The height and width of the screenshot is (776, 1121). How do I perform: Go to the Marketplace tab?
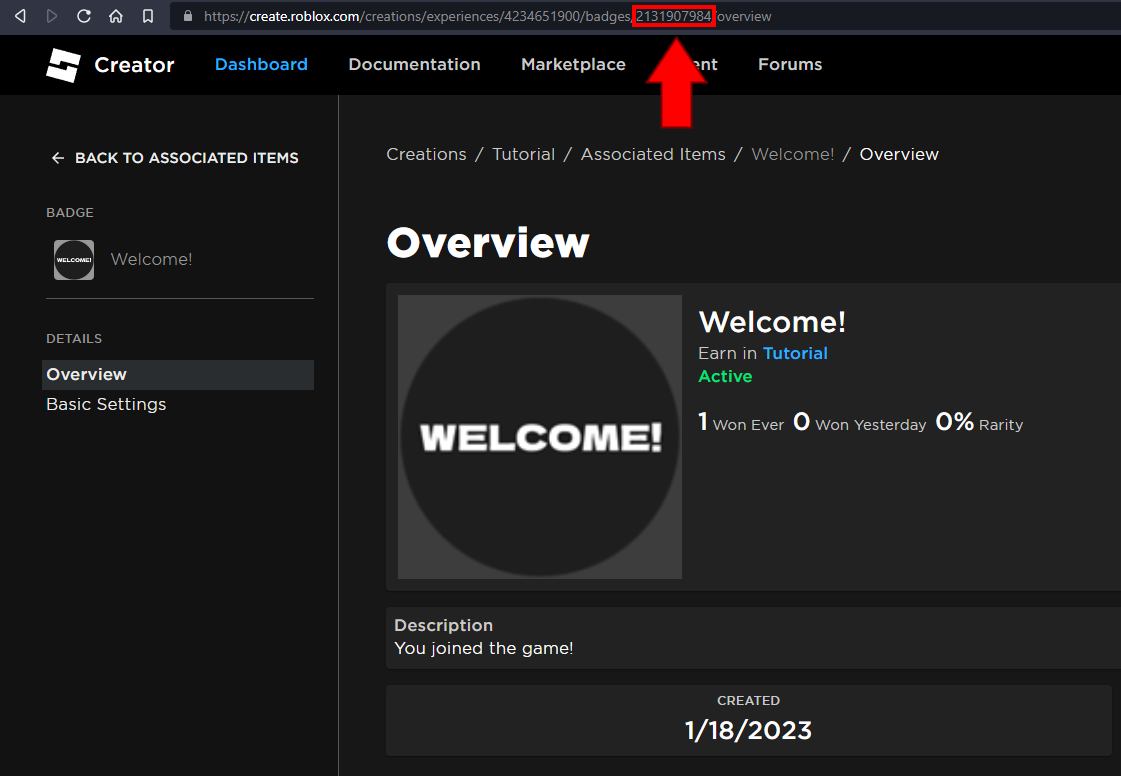[x=573, y=64]
